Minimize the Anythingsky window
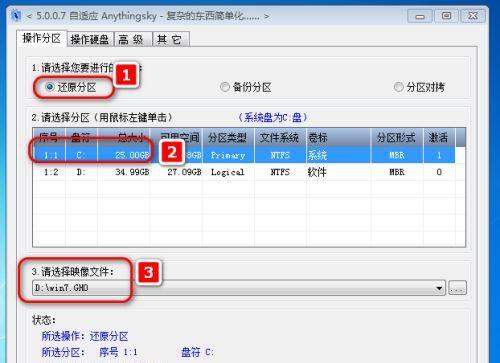The width and height of the screenshot is (500, 363). 420,16
